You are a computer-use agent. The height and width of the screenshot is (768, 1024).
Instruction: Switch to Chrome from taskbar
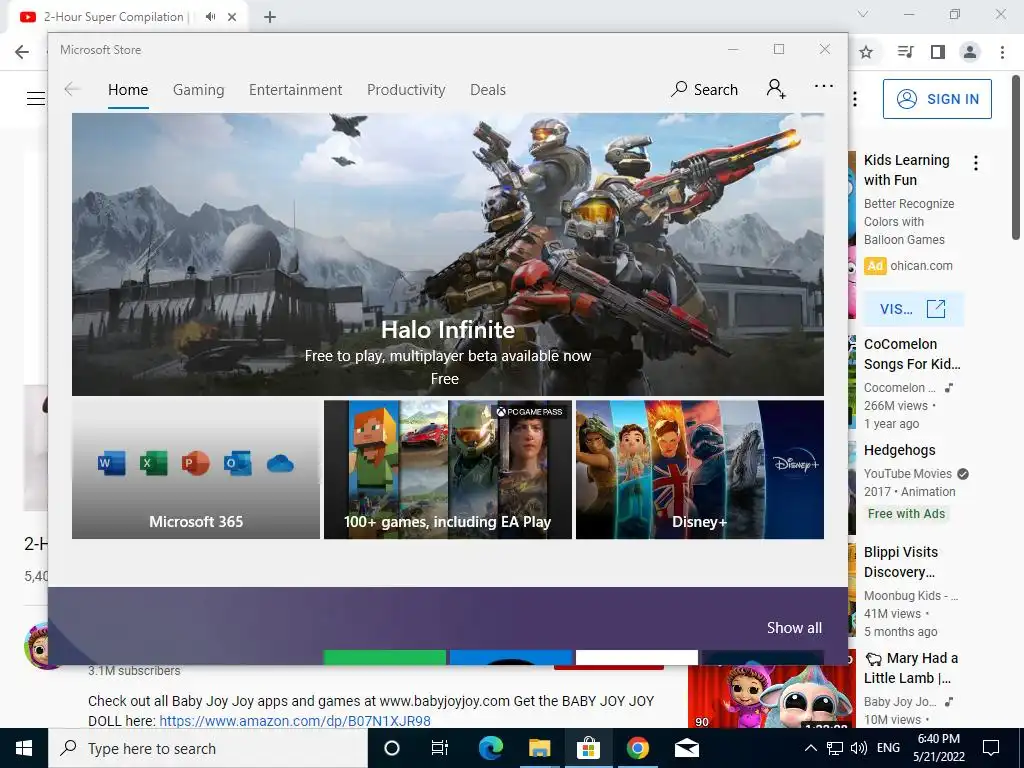(637, 748)
